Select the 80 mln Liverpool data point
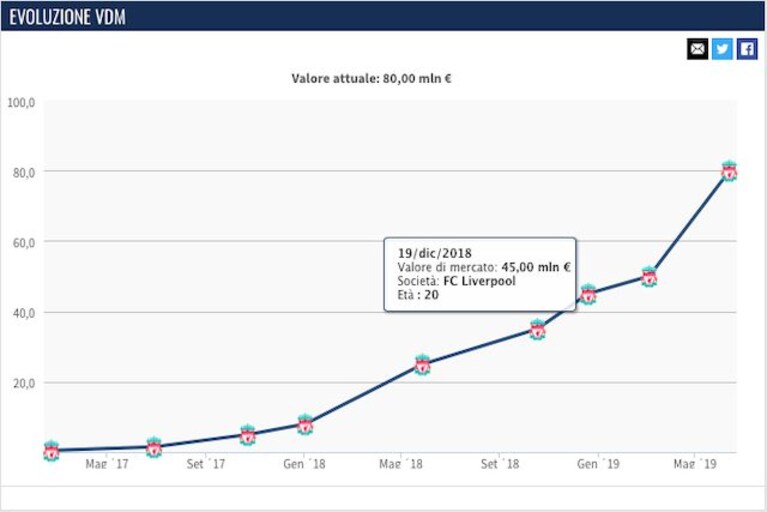Screen dimensions: 767x512 tap(729, 171)
